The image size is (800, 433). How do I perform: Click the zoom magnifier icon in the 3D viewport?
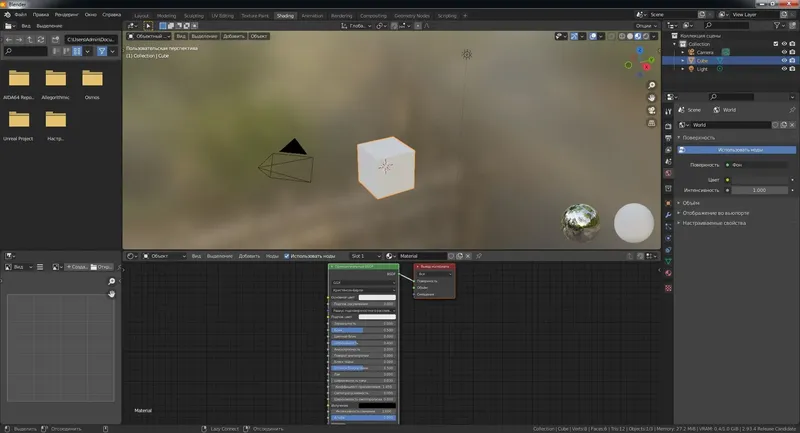(651, 85)
